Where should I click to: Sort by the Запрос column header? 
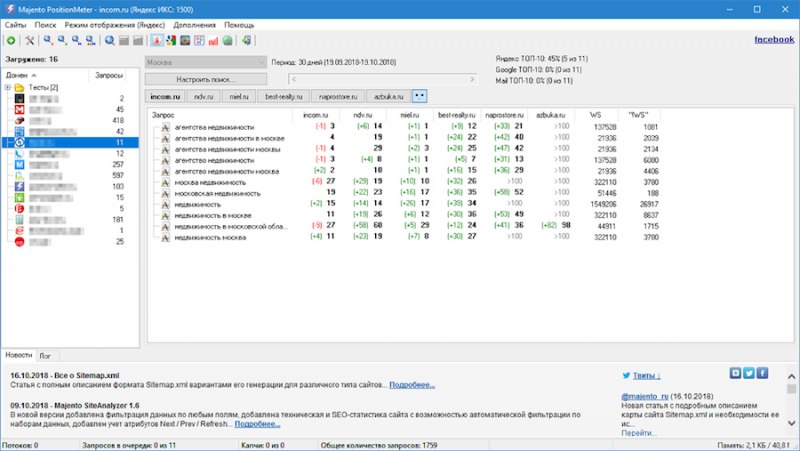pos(163,115)
